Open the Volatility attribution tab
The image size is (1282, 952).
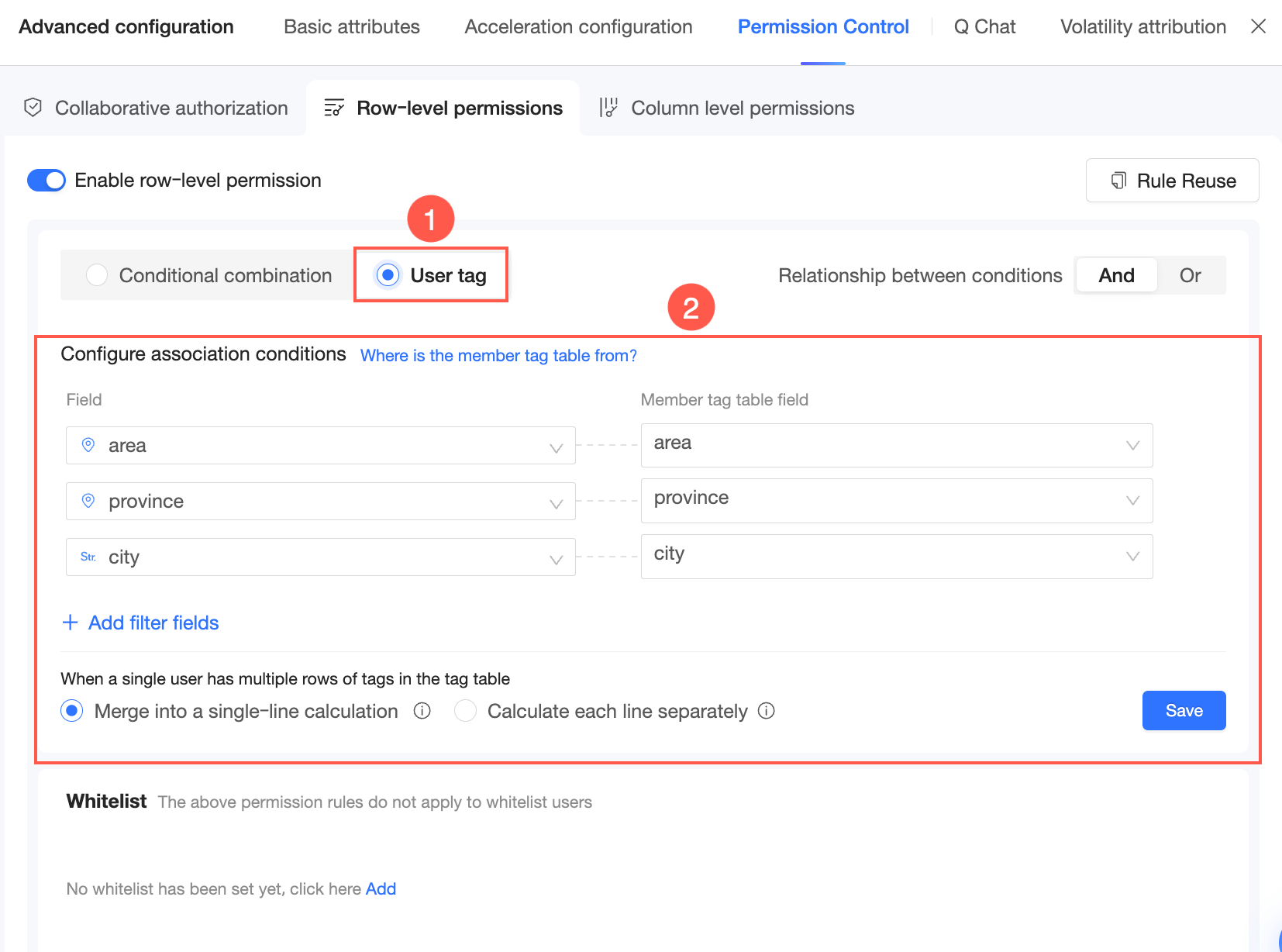point(1143,27)
